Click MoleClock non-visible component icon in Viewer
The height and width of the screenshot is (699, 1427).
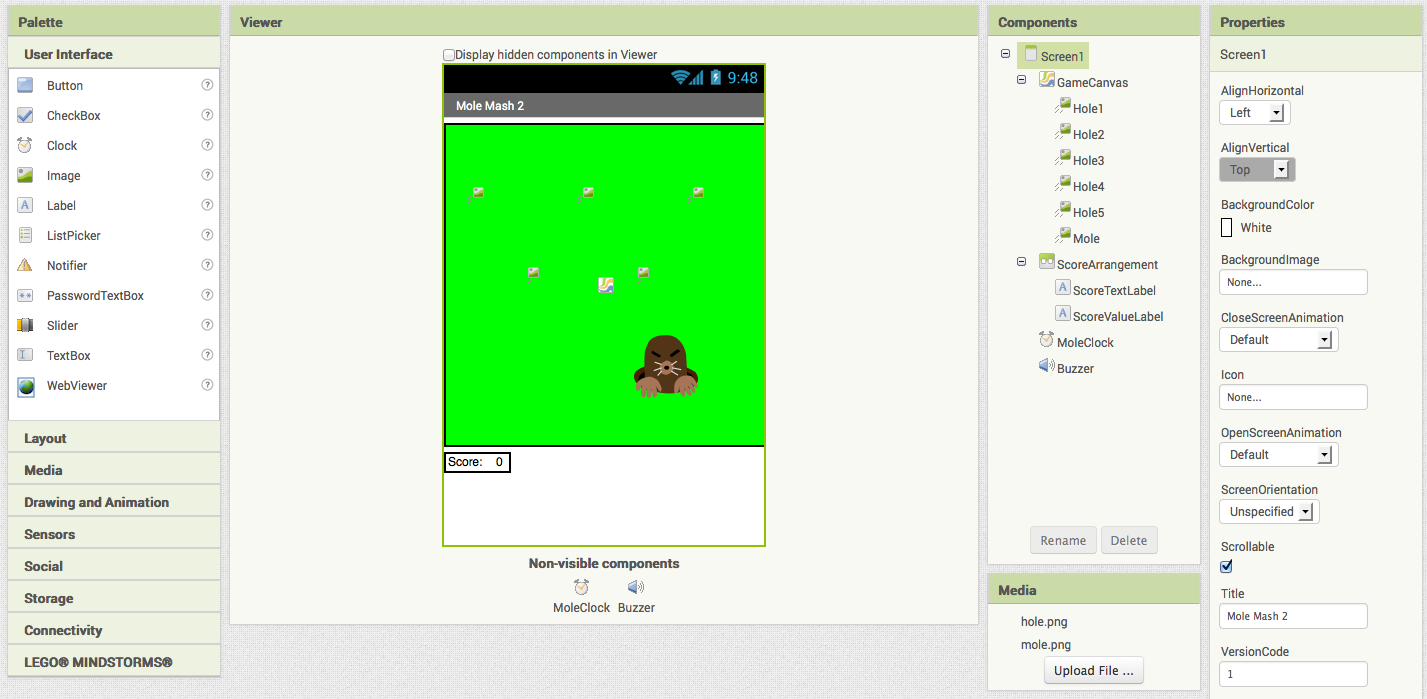pos(581,587)
